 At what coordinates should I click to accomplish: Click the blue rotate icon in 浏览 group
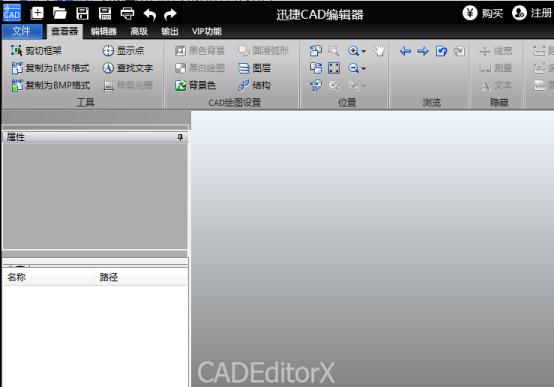441,51
